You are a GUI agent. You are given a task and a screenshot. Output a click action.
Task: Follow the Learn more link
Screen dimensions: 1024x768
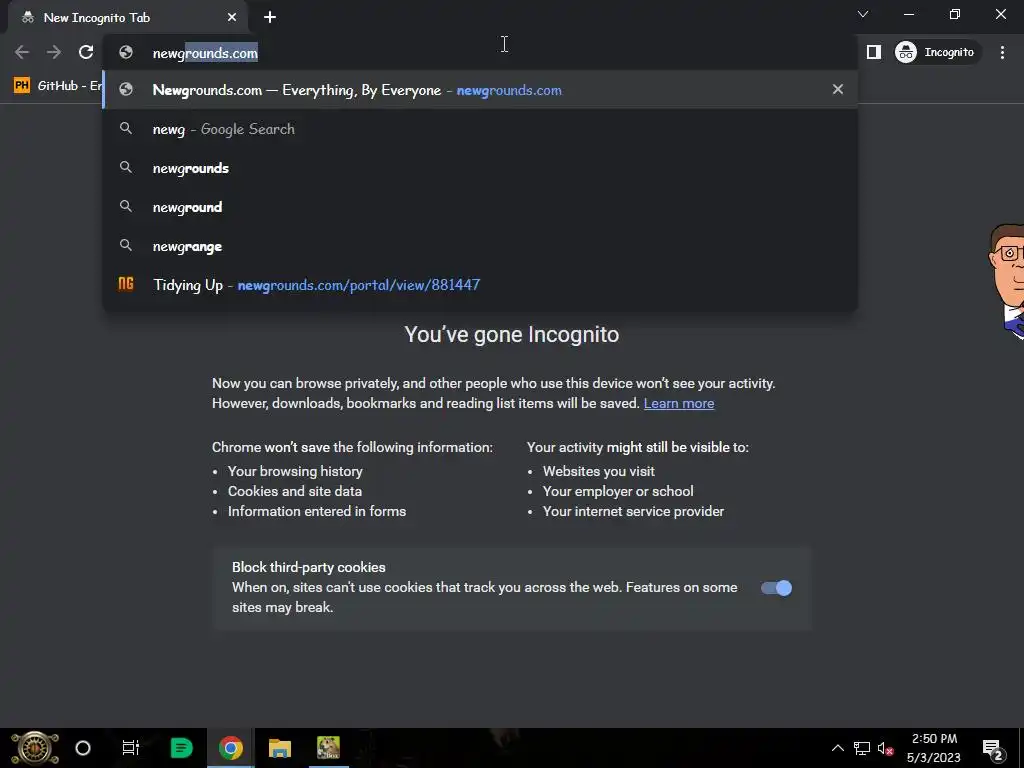[679, 404]
